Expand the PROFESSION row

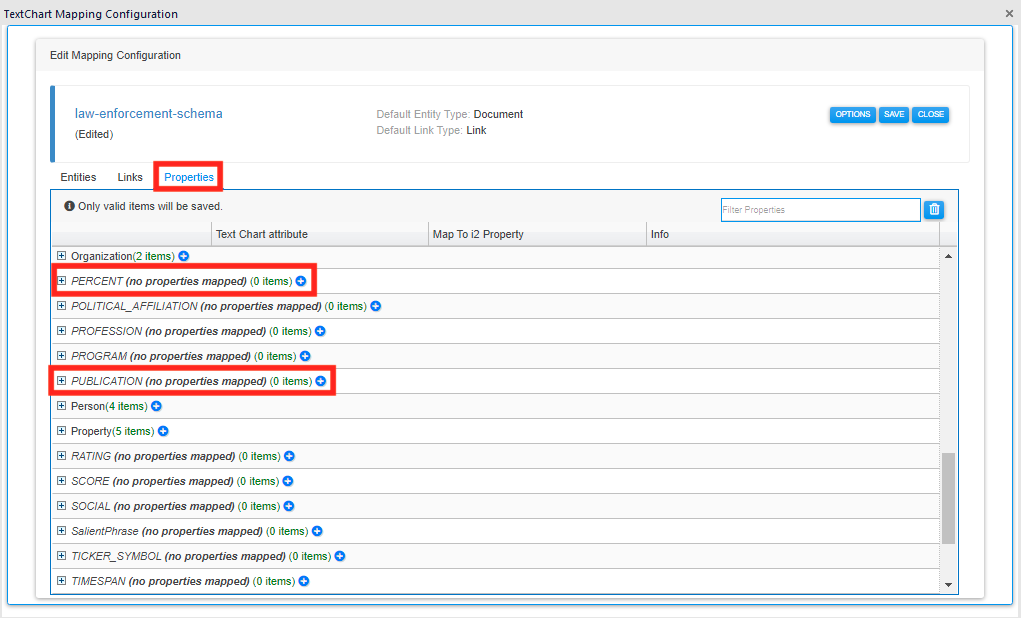[62, 331]
